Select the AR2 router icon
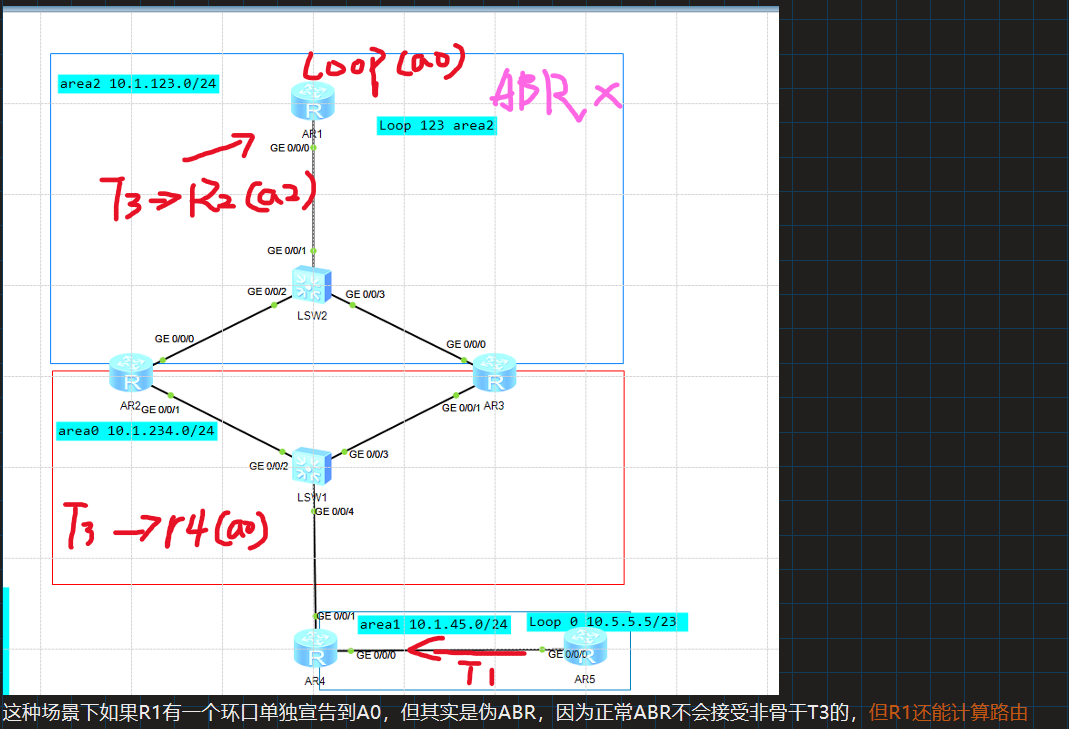 pos(131,372)
